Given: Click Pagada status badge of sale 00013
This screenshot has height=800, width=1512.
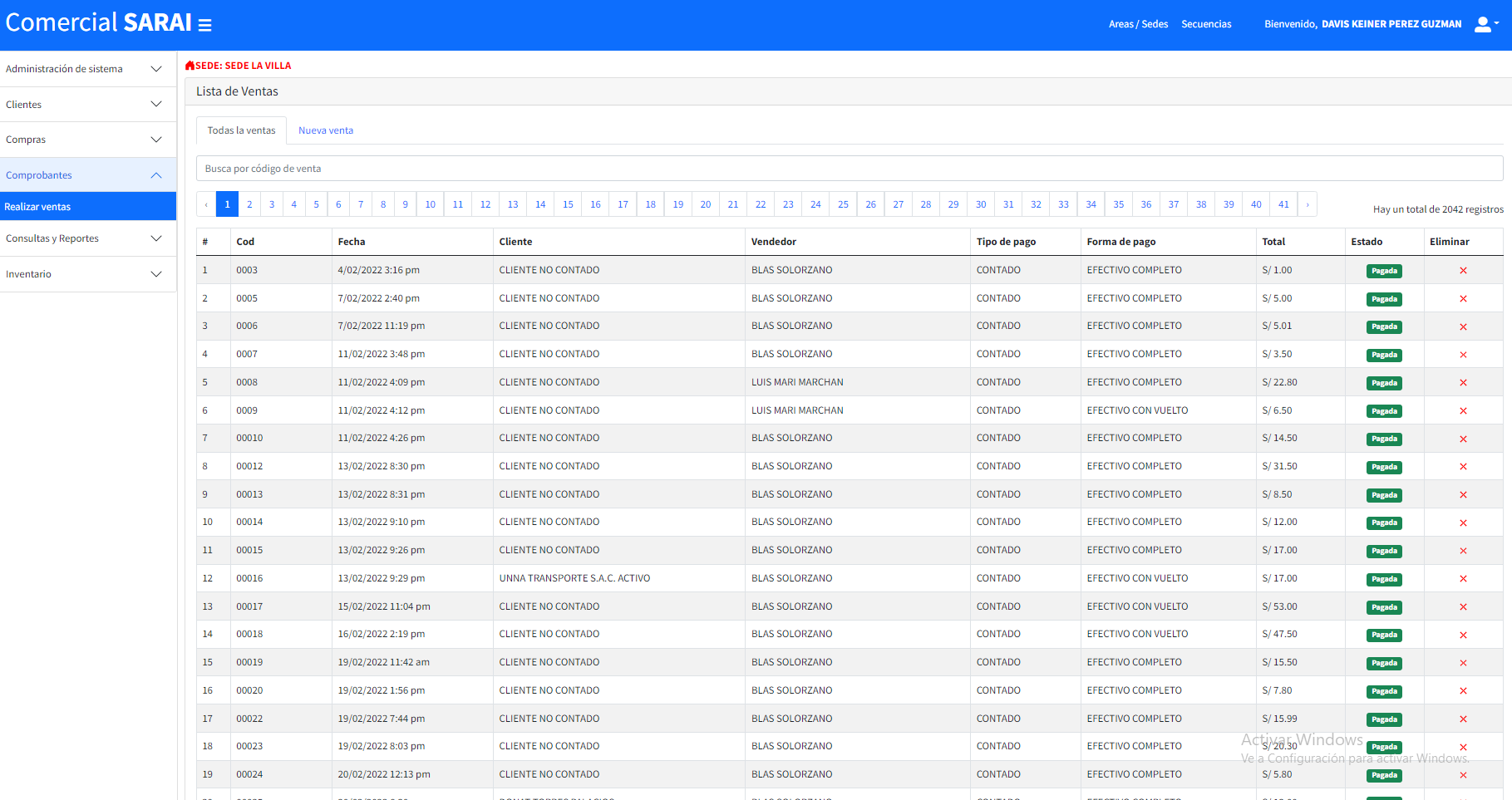Looking at the screenshot, I should [1384, 495].
